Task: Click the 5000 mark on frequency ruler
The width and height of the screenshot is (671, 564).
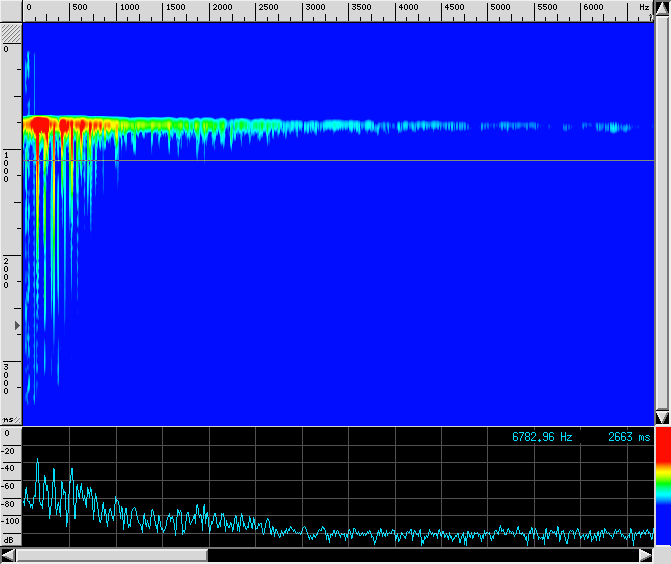Action: pos(500,8)
